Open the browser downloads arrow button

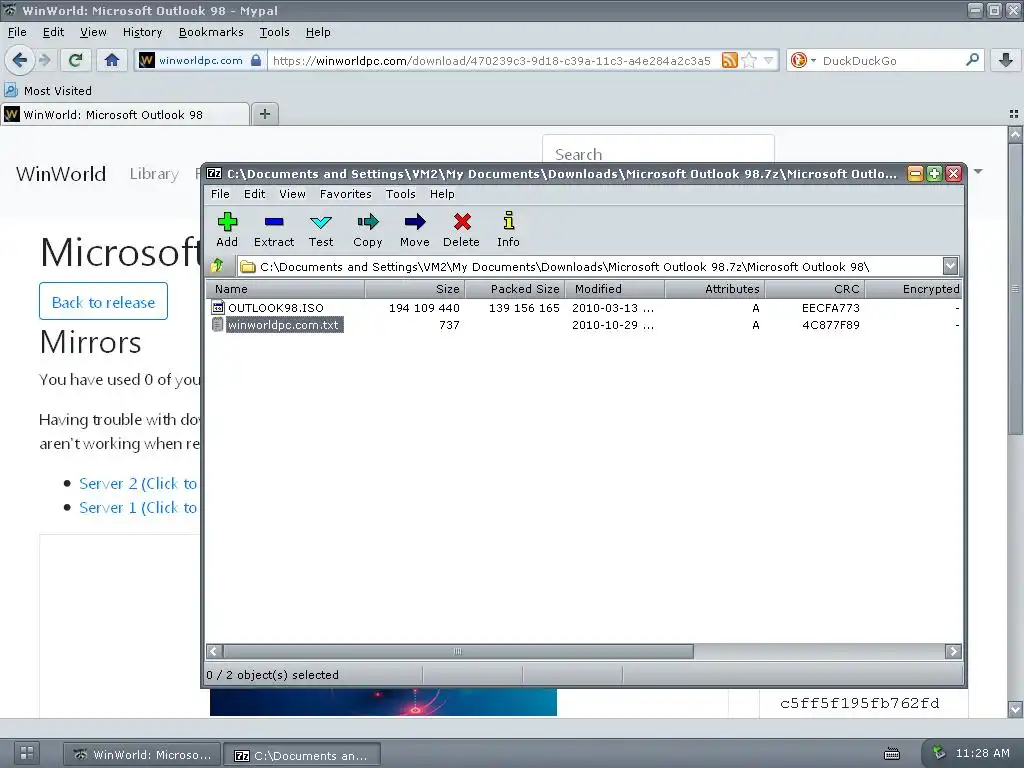pyautogui.click(x=1006, y=61)
